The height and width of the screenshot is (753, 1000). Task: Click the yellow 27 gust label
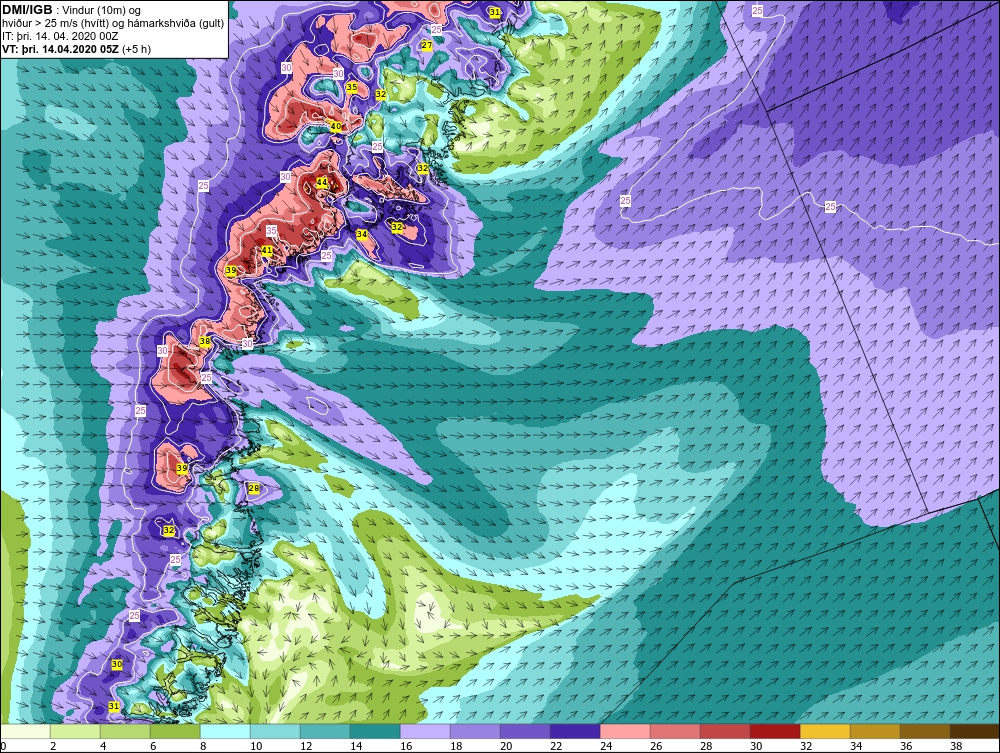pyautogui.click(x=427, y=45)
